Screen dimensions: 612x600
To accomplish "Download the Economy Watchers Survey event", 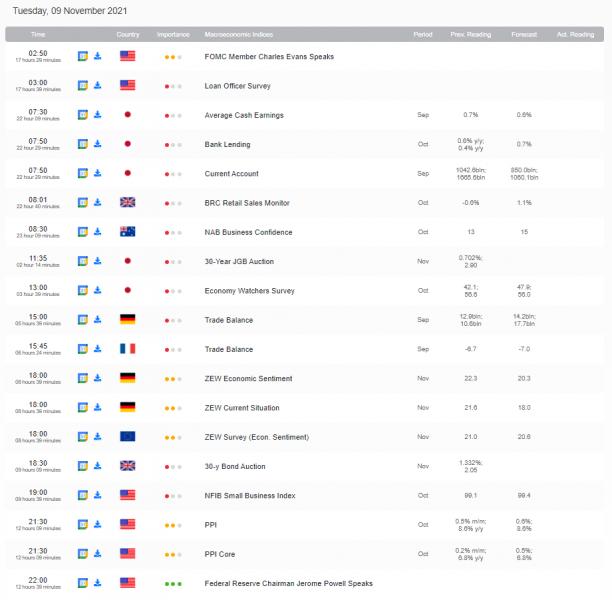I will tap(98, 291).
